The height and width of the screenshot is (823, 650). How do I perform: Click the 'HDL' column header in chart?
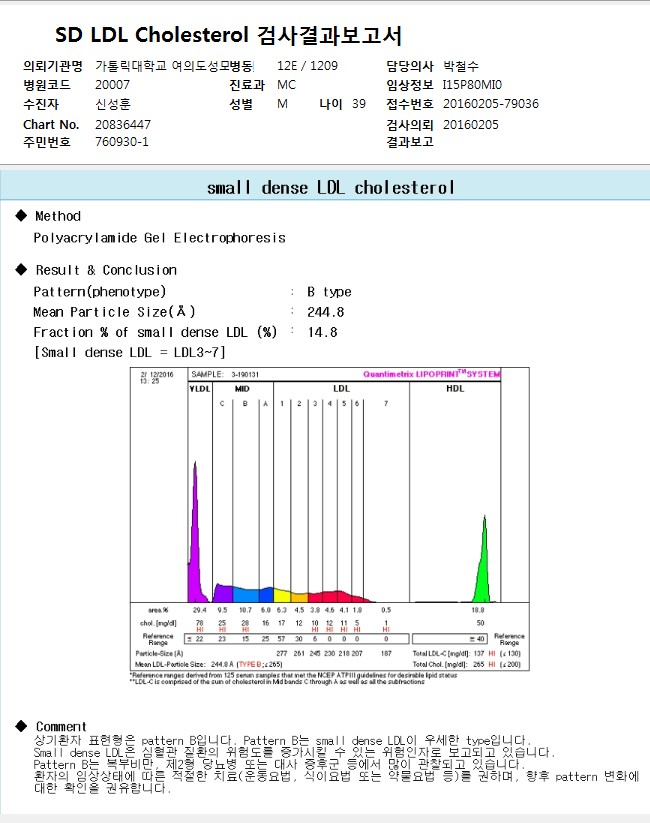coord(455,389)
